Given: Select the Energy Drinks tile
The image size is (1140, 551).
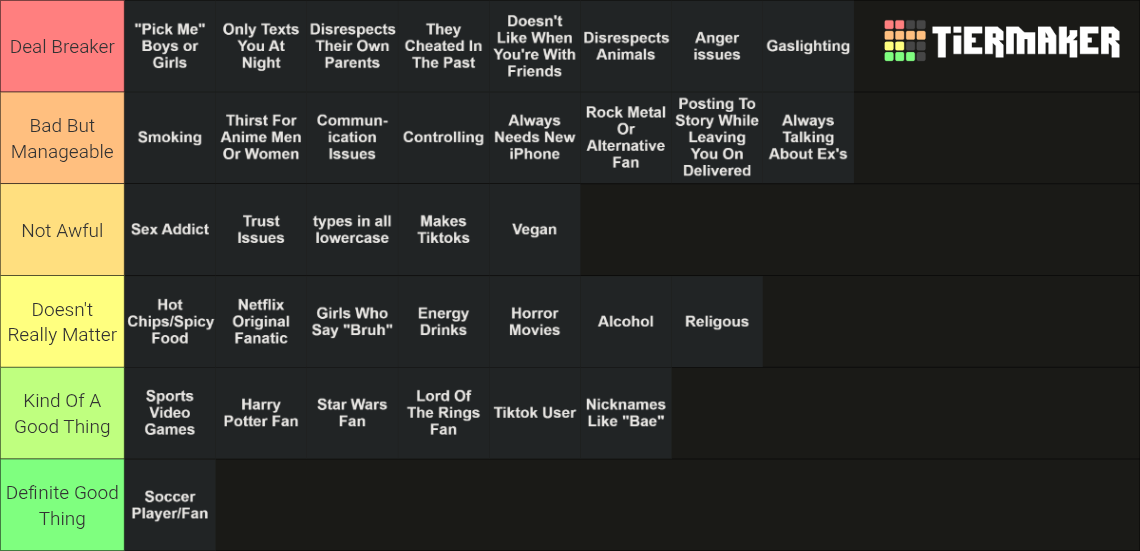Looking at the screenshot, I should pos(443,321).
